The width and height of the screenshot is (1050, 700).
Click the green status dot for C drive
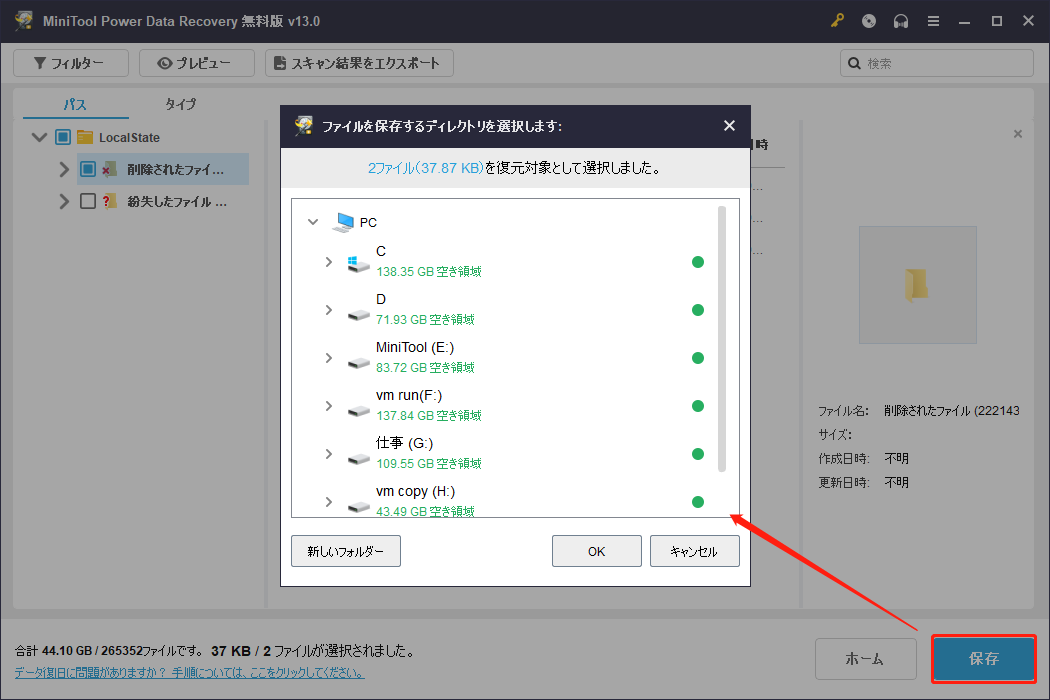(698, 262)
